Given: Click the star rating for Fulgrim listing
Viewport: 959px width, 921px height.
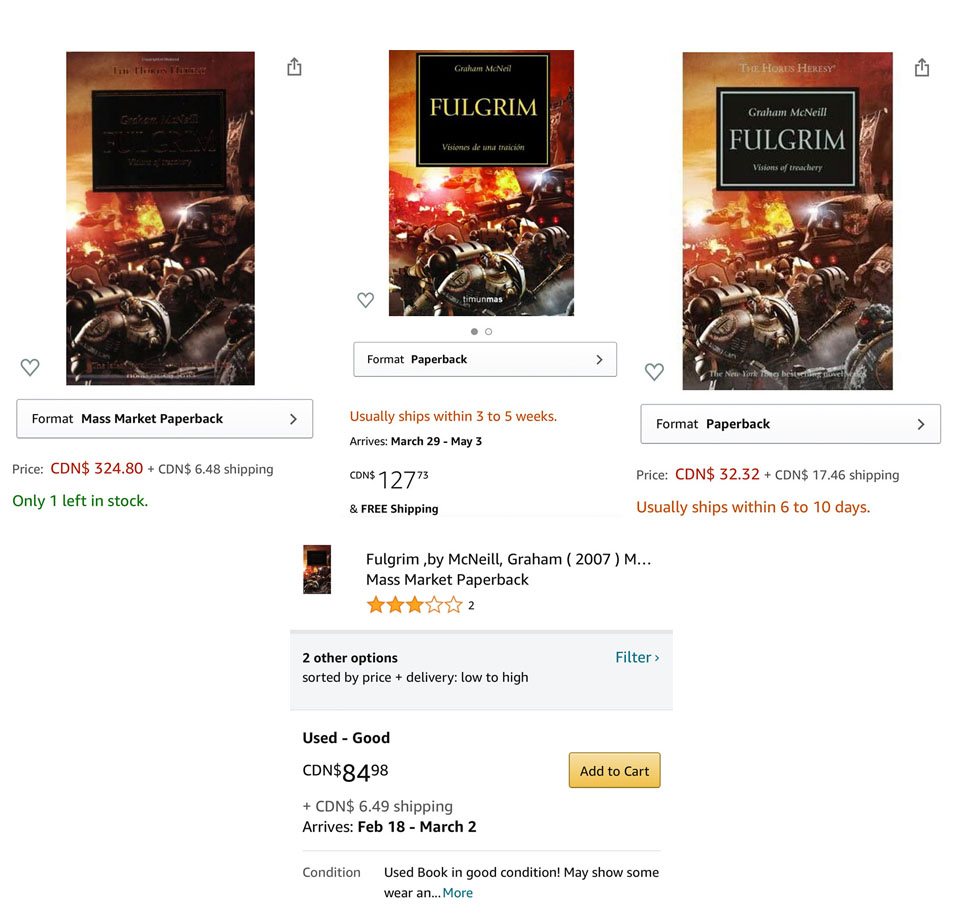Looking at the screenshot, I should pyautogui.click(x=414, y=605).
